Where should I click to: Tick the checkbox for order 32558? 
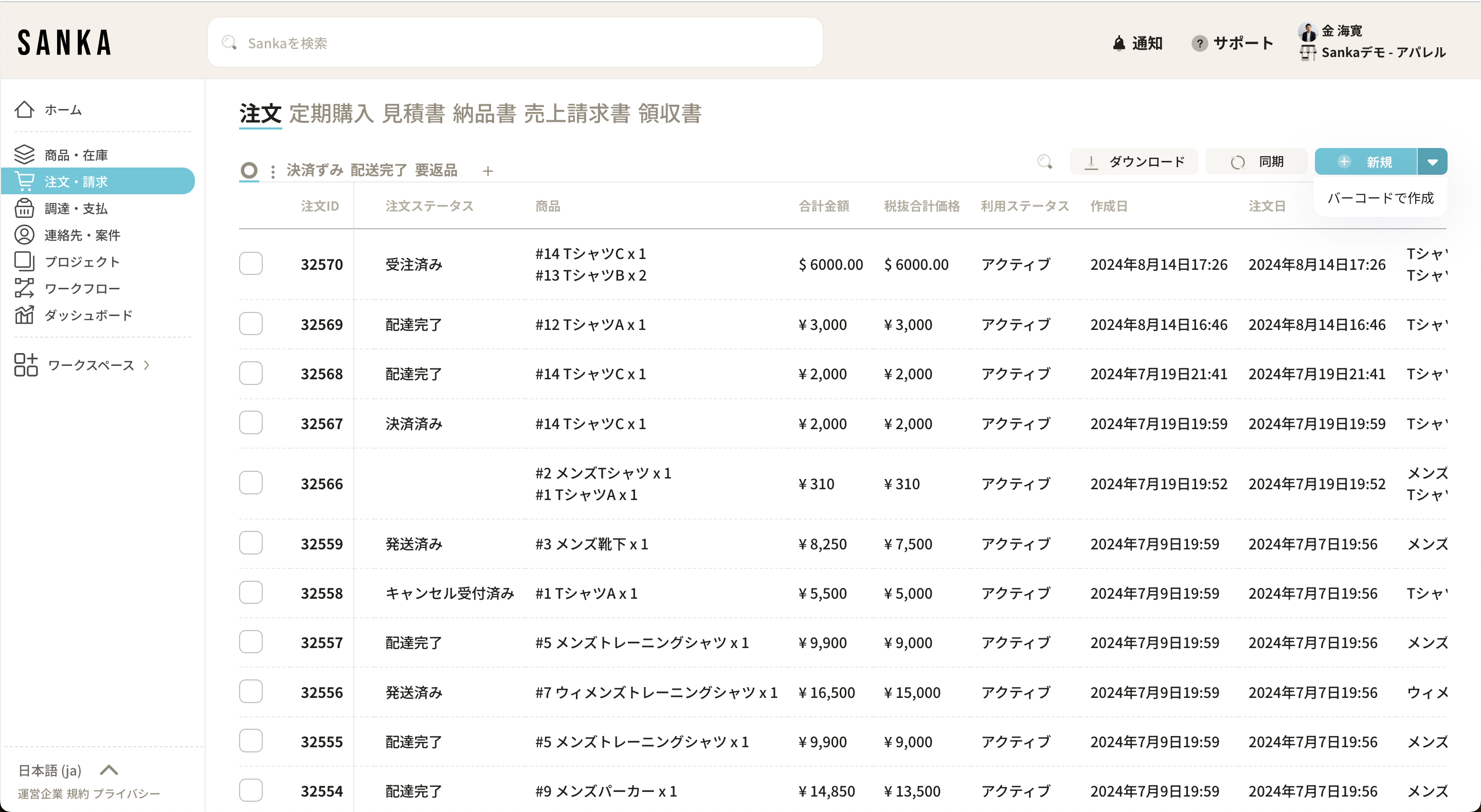(x=250, y=593)
